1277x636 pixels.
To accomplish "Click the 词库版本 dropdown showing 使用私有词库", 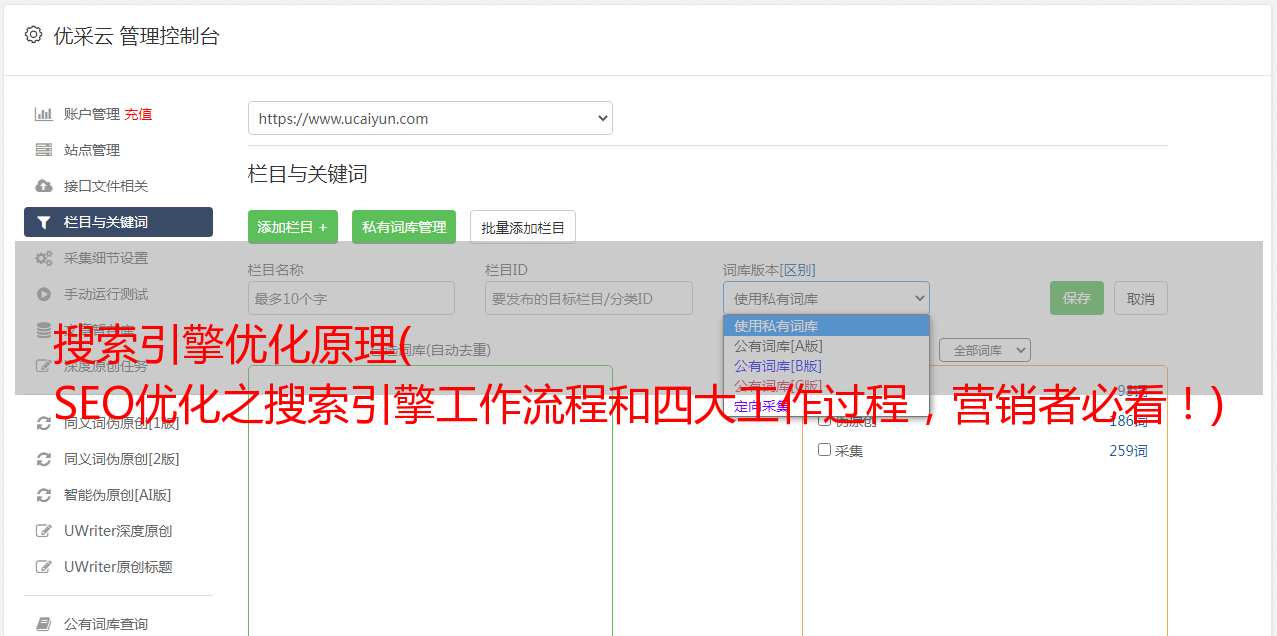I will click(x=826, y=298).
